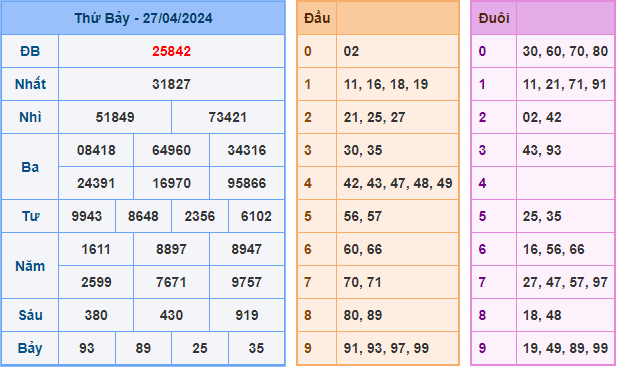Select fifth prize number 8947
Image resolution: width=617 pixels, height=367 pixels.
pyautogui.click(x=247, y=249)
